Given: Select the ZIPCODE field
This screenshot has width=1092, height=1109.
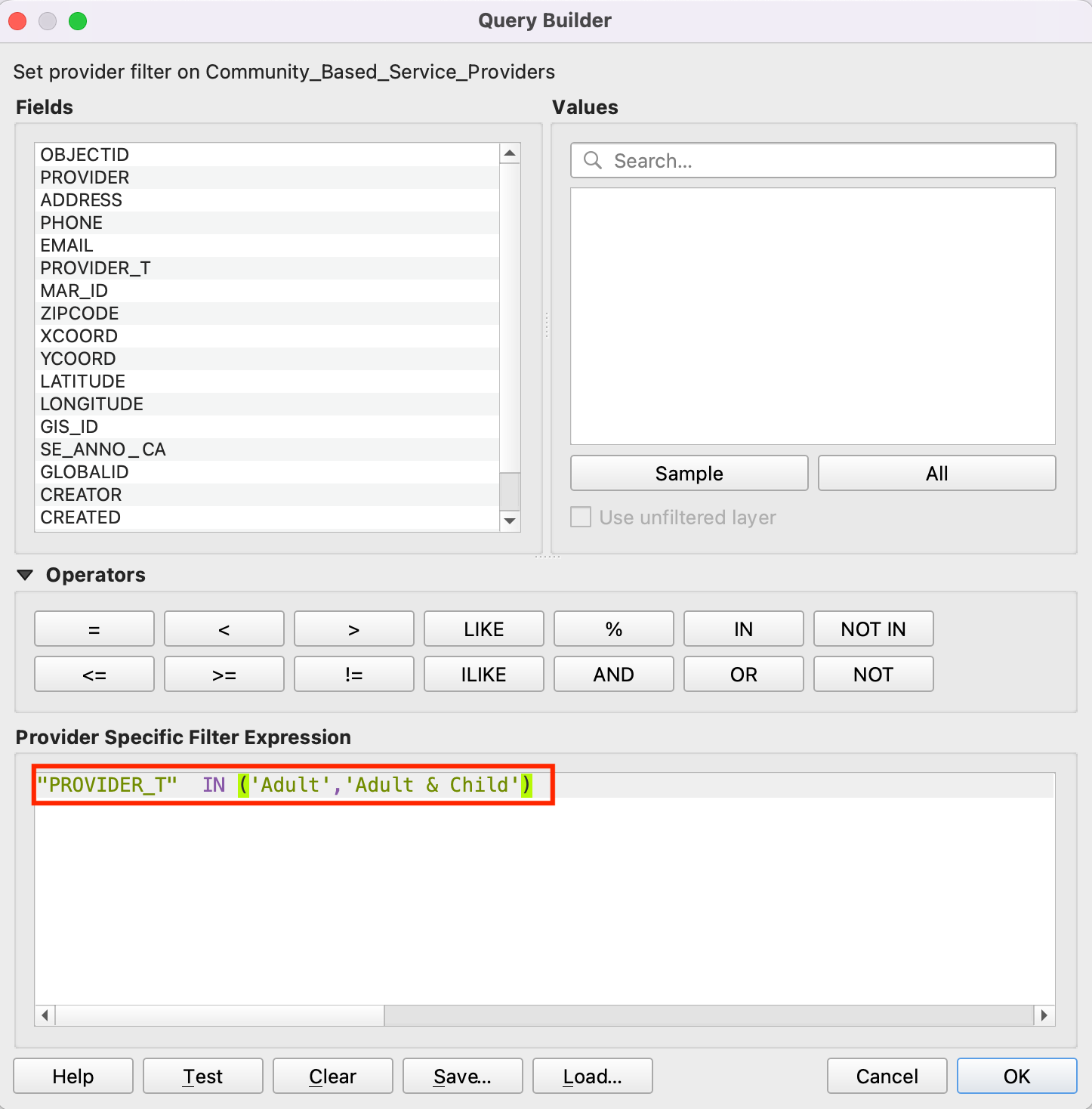Looking at the screenshot, I should coord(79,314).
